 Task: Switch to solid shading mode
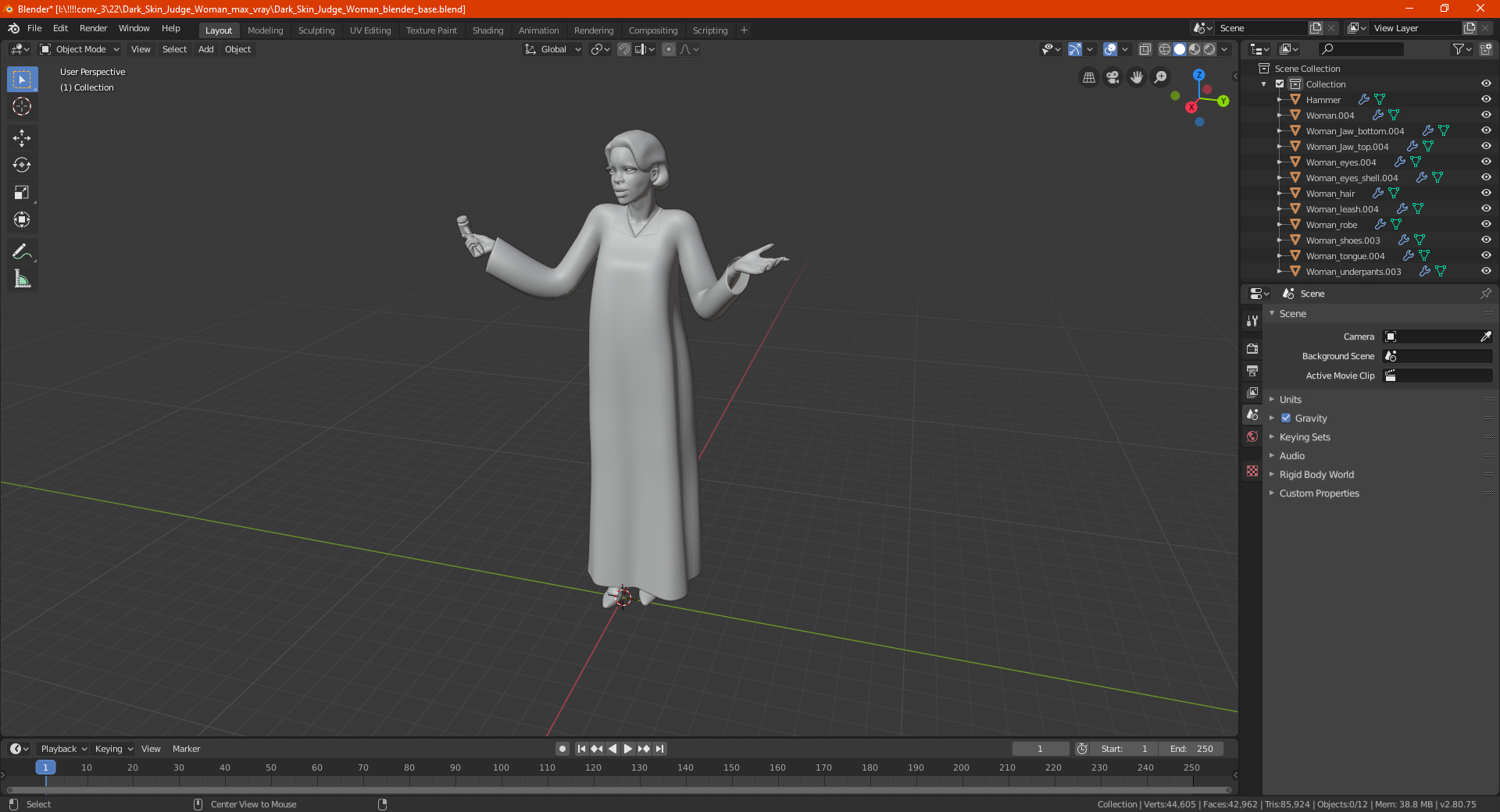pos(1180,49)
